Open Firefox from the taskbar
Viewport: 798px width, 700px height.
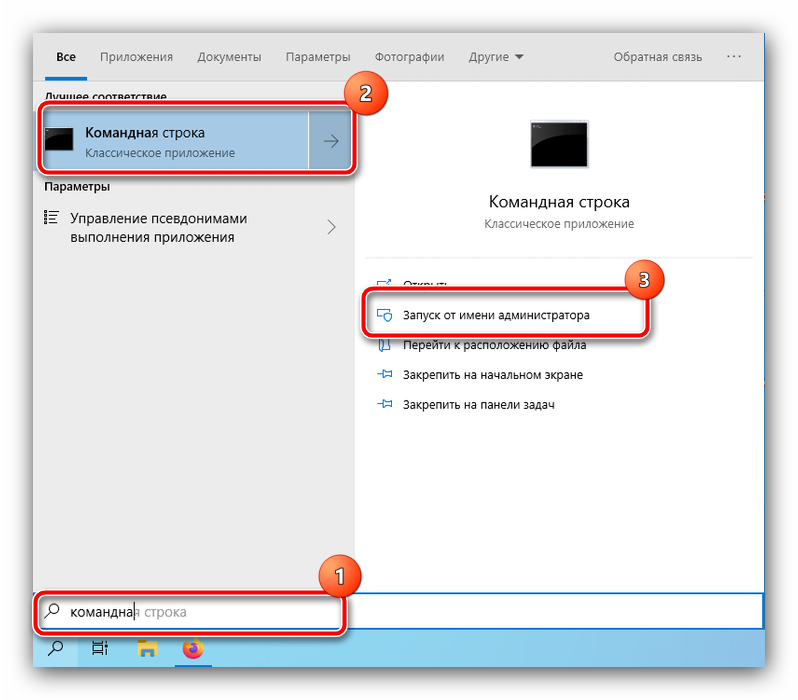point(193,649)
